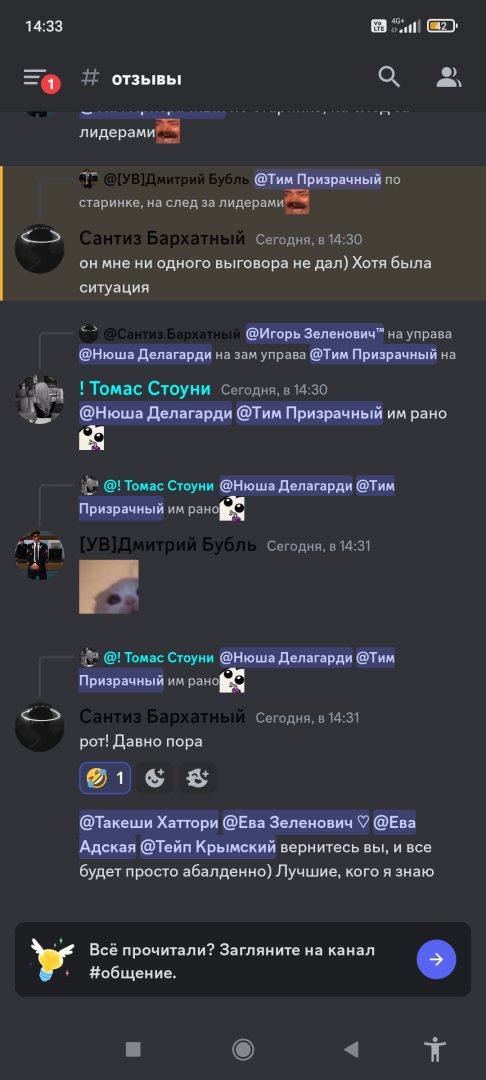486x1080 pixels.
Task: Open the cat GIF image thumbnail
Action: pyautogui.click(x=109, y=586)
